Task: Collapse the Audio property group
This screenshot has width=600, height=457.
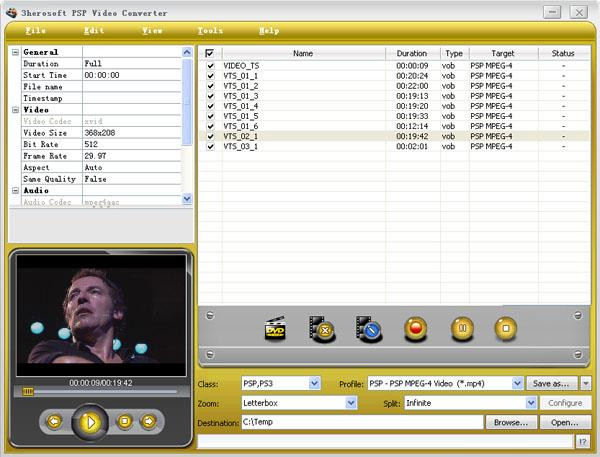Action: [x=15, y=190]
